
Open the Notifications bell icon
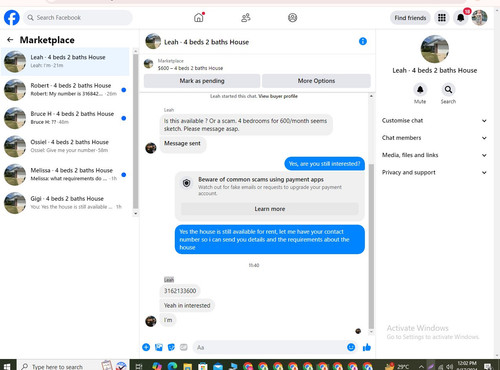tap(460, 18)
